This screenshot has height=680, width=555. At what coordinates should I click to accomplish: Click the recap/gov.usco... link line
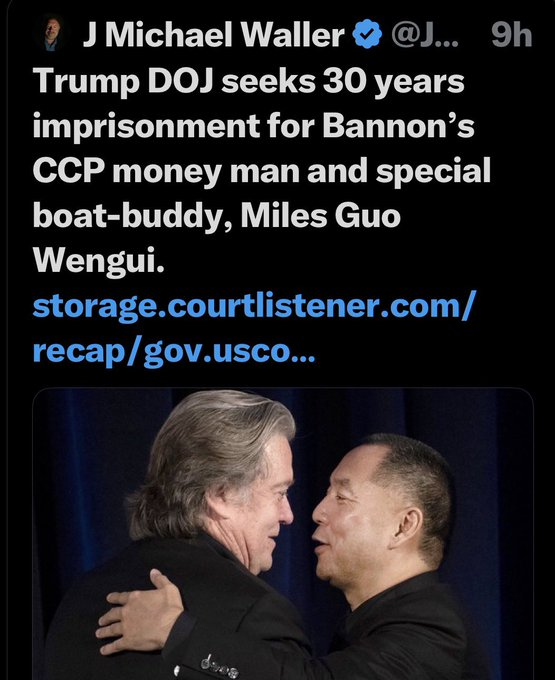click(x=174, y=351)
